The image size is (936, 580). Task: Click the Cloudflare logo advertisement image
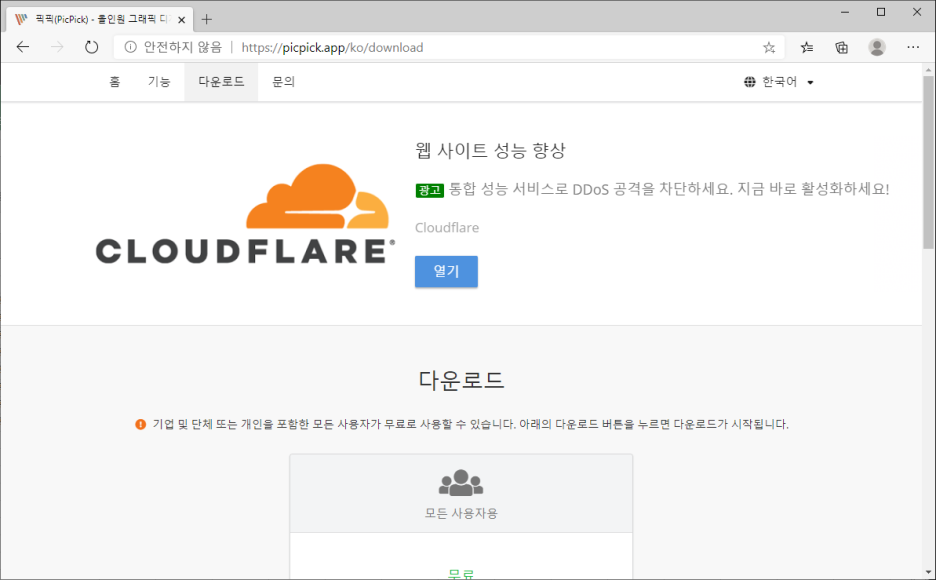[x=245, y=214]
